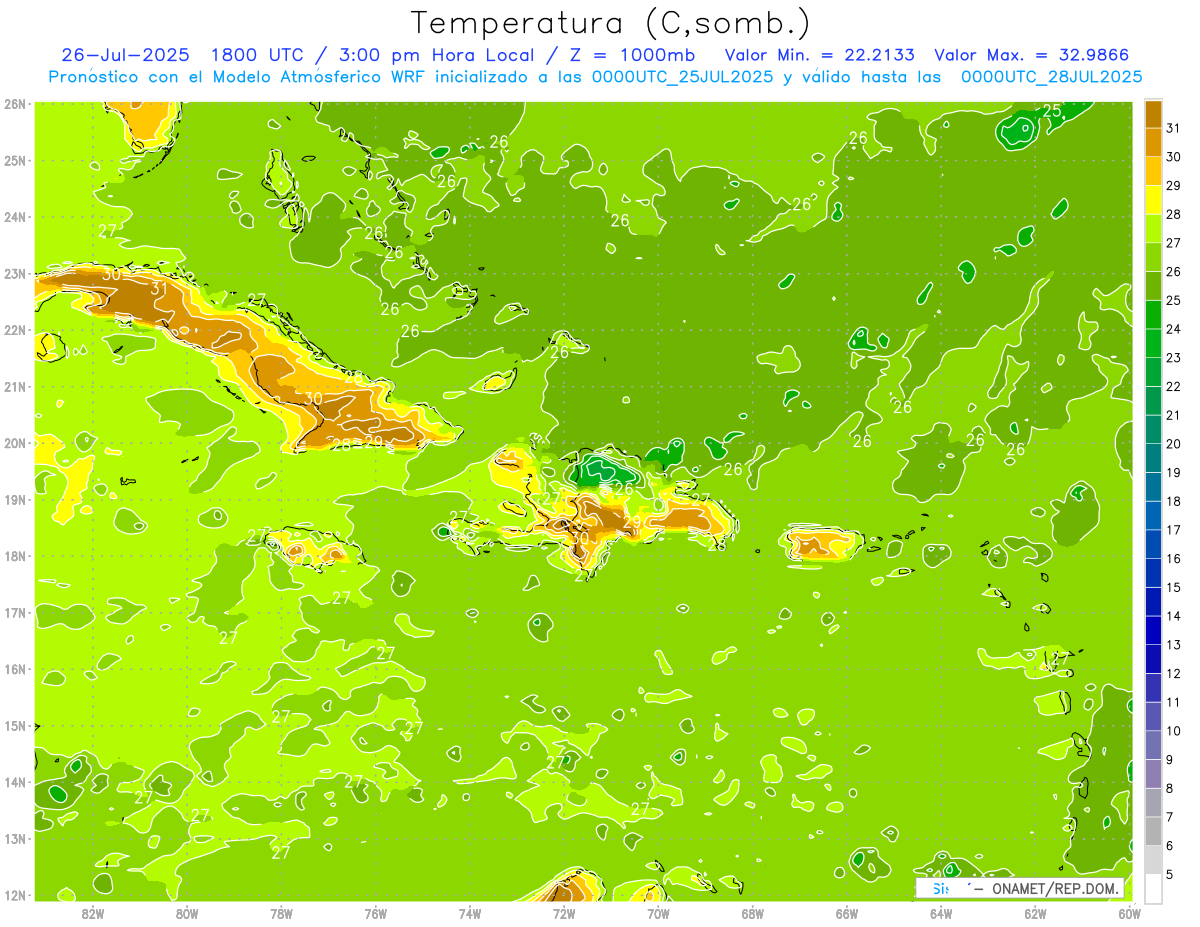This screenshot has width=1200, height=927.
Task: Click the colorbar scale label "12"
Action: 1174,673
